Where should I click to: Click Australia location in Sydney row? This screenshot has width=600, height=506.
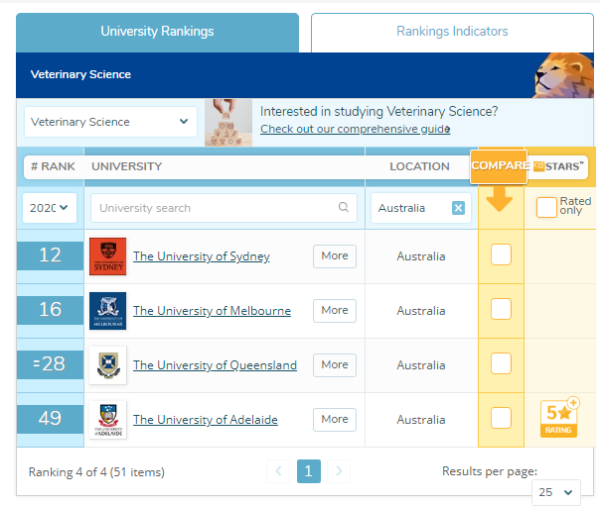pos(421,256)
